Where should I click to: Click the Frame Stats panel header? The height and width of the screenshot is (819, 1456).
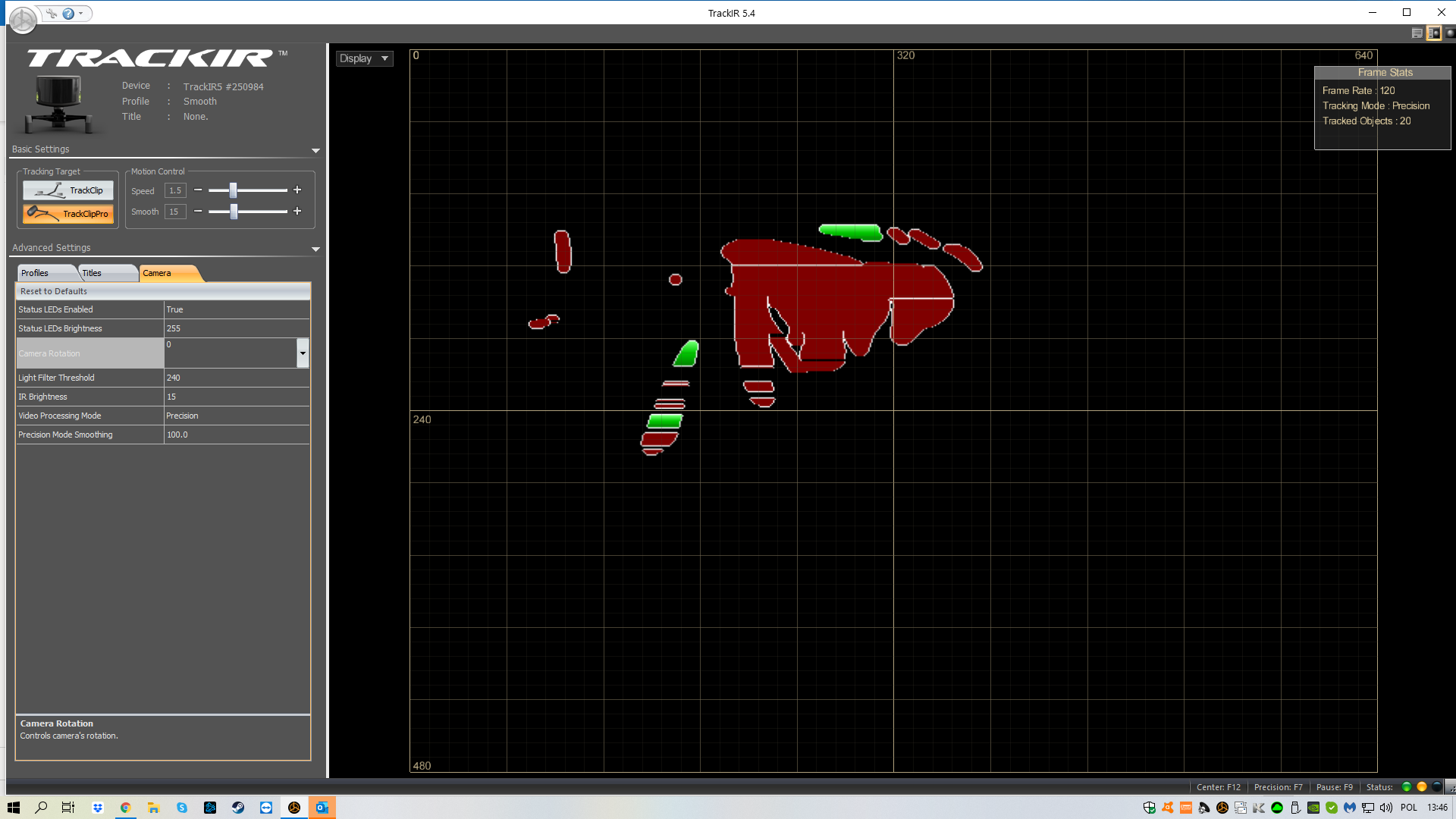(x=1382, y=73)
